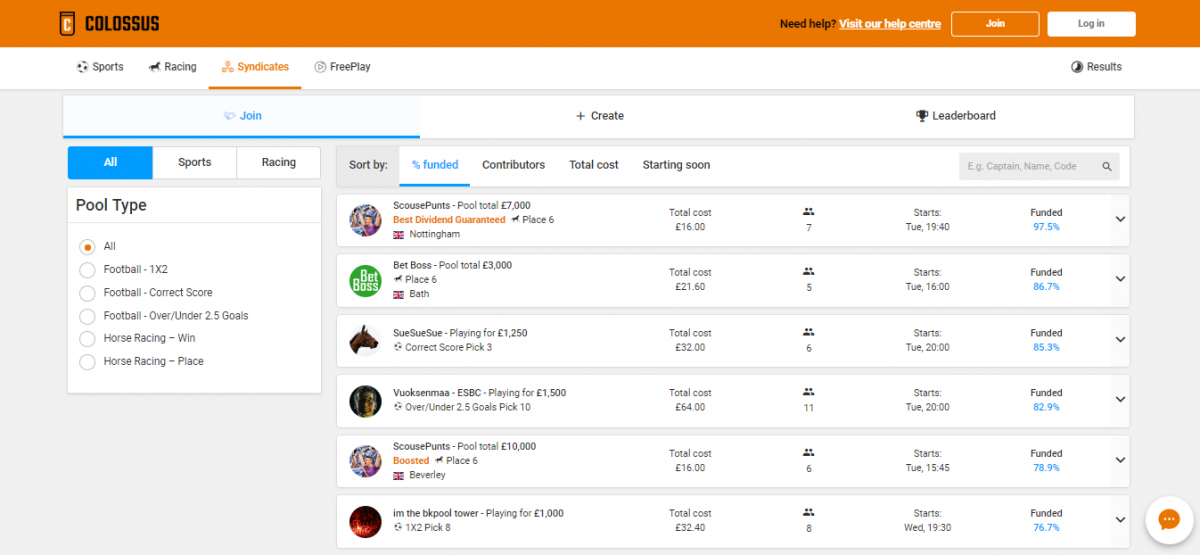Open the Results page
This screenshot has height=555, width=1200.
click(x=1096, y=67)
